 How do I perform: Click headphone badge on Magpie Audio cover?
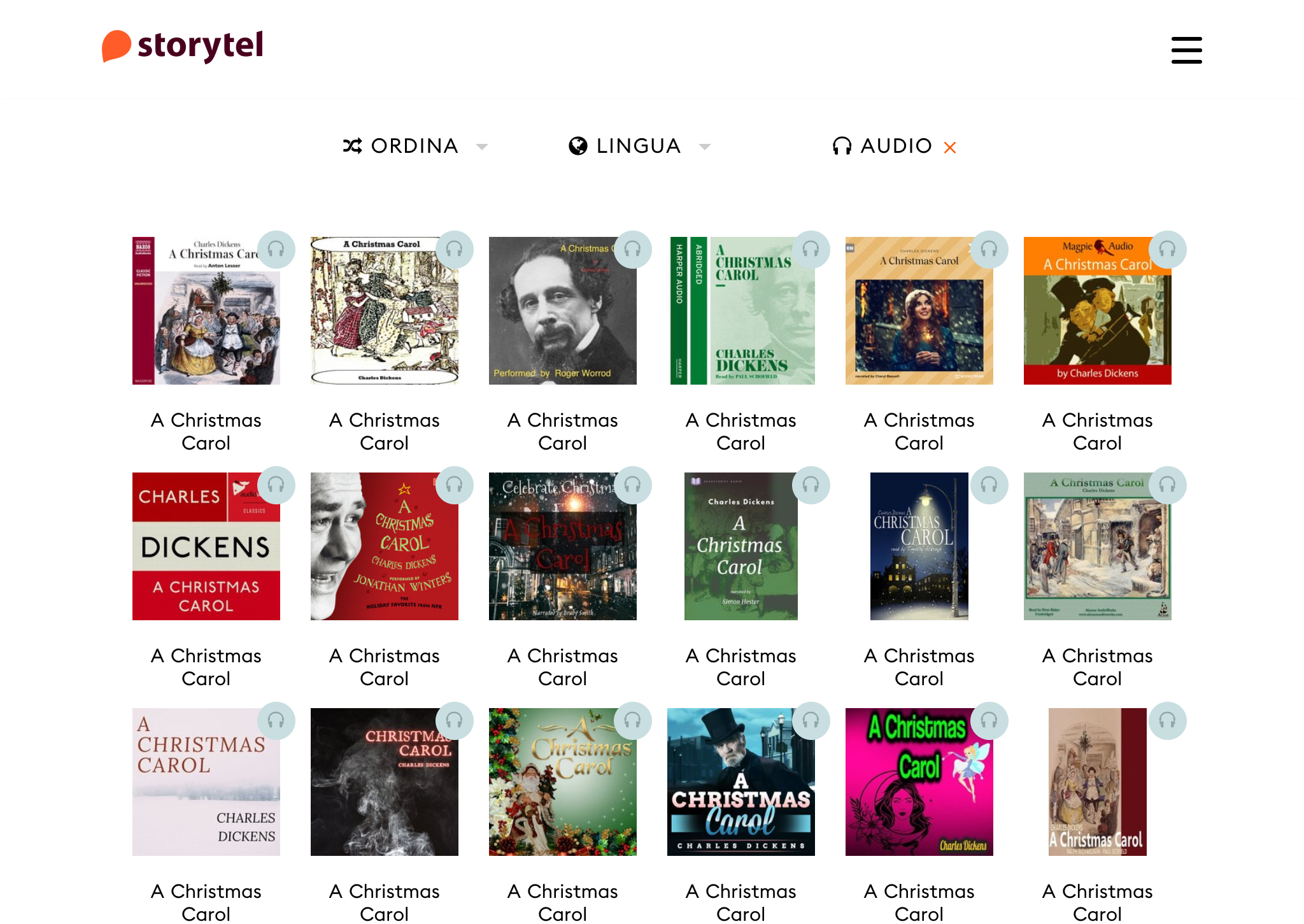(x=1167, y=249)
